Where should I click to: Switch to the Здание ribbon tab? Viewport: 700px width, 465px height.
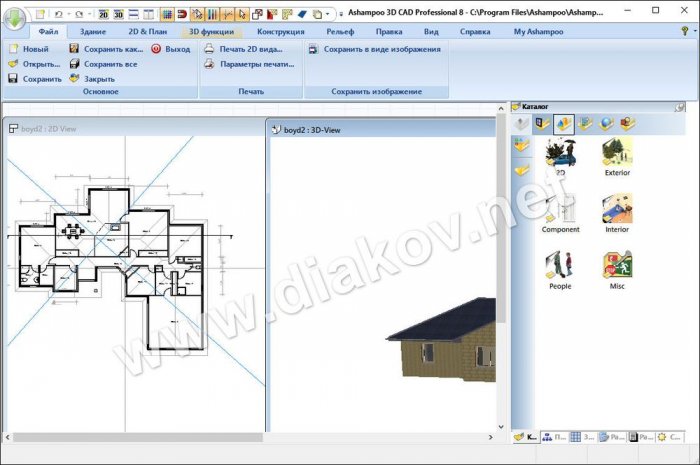click(93, 32)
